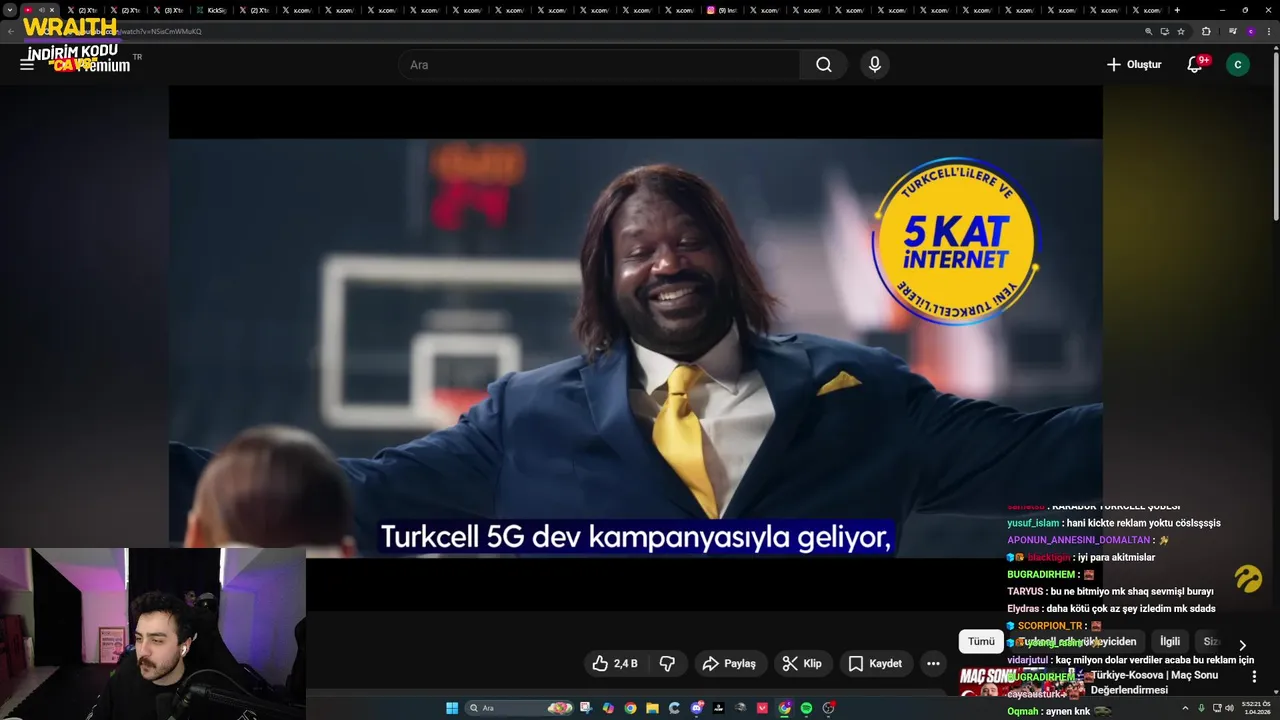1280x720 pixels.
Task: Open browser tab search dropdown arrow
Action: tap(10, 10)
